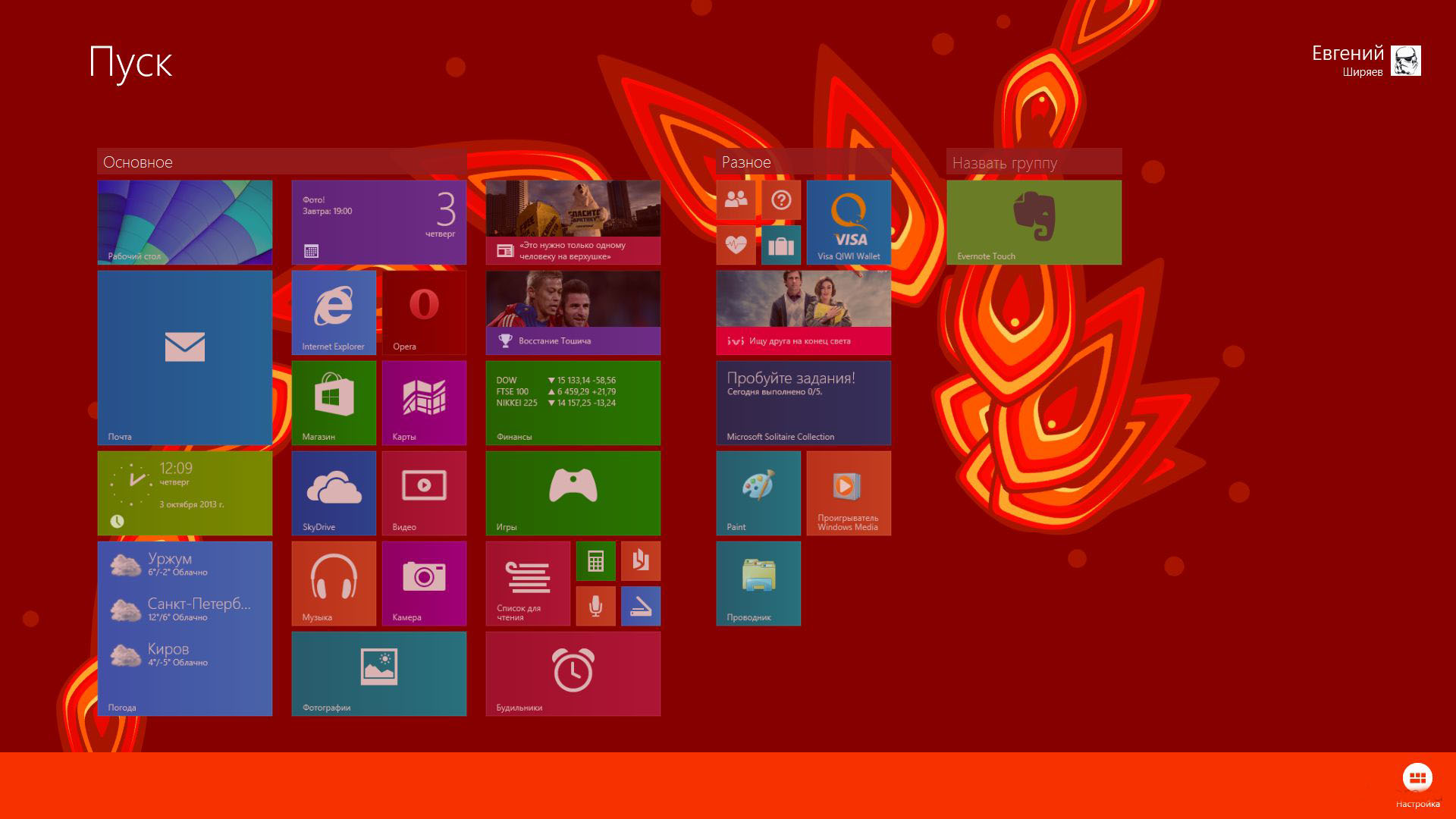Open the Visa QIWI Wallet tile

point(849,222)
